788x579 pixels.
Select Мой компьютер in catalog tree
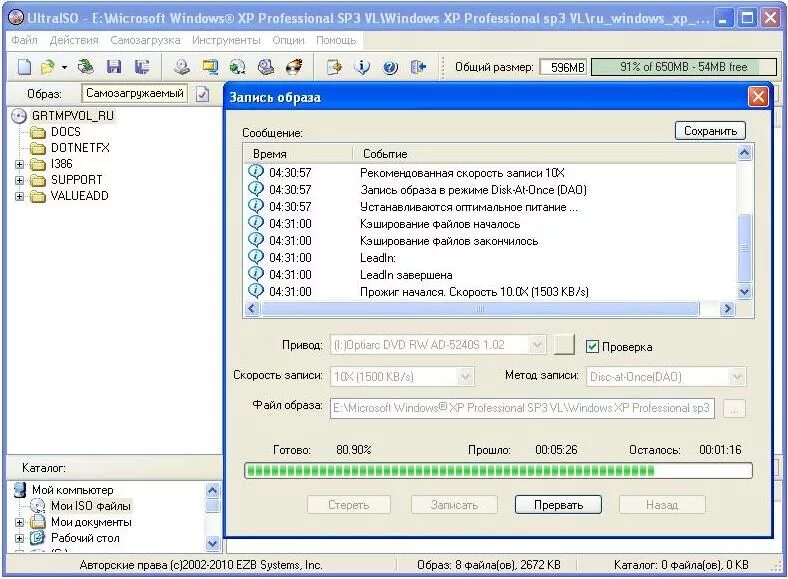(x=72, y=490)
